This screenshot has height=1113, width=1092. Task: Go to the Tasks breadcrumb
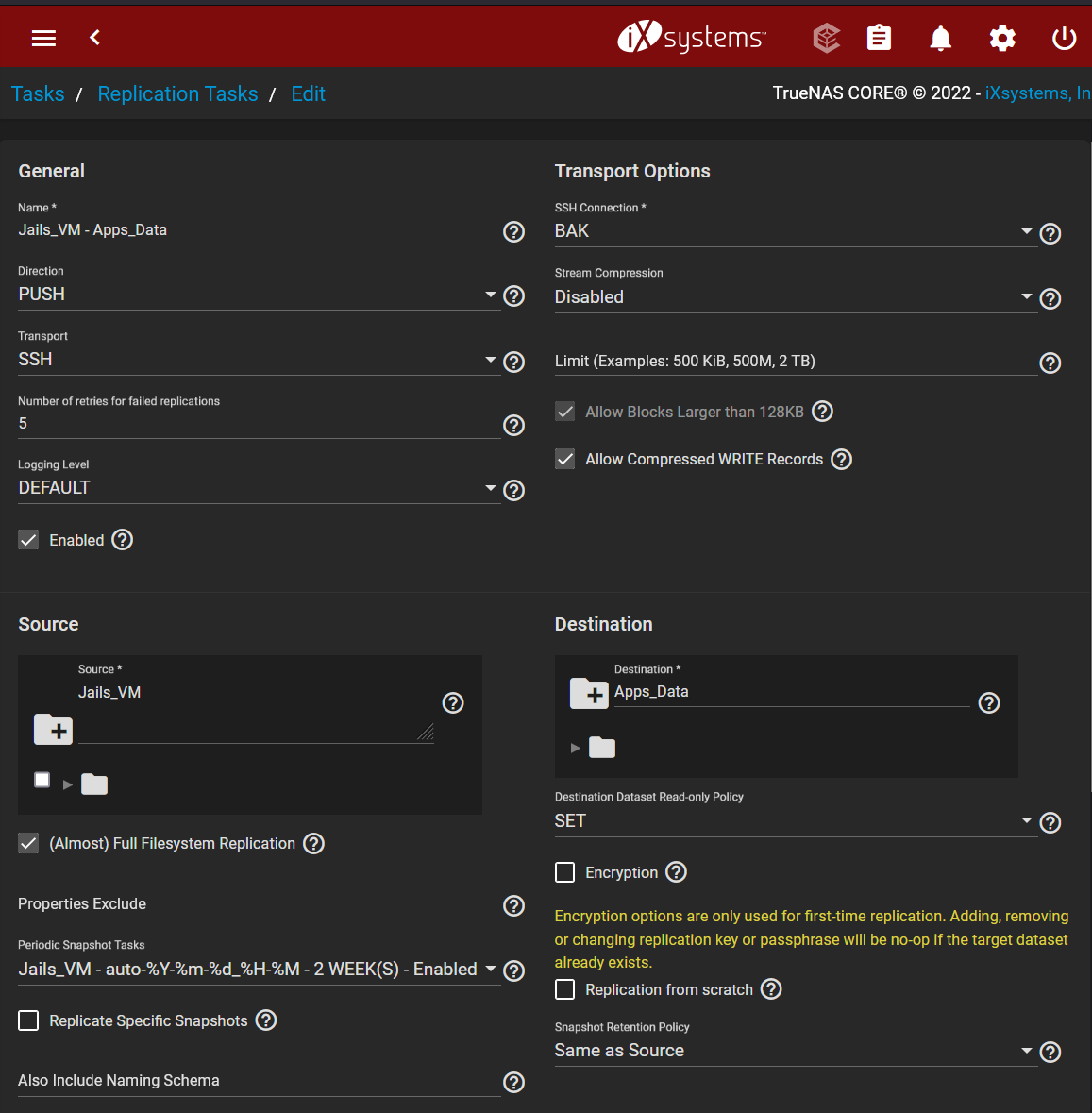(x=38, y=93)
